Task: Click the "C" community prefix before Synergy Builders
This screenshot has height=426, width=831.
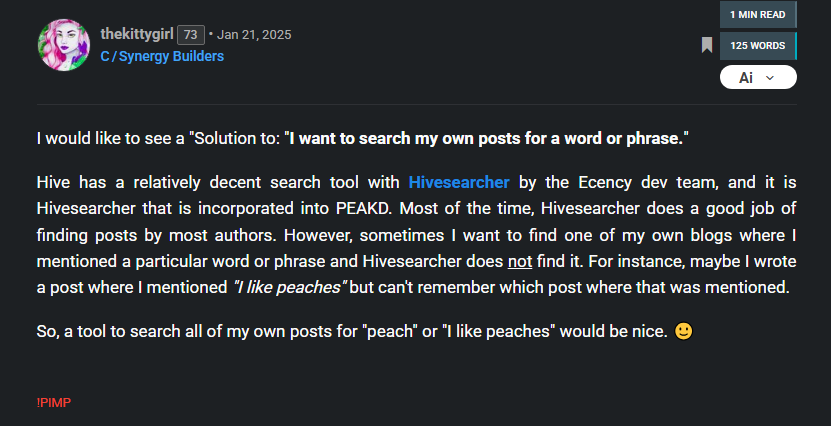Action: tap(105, 56)
